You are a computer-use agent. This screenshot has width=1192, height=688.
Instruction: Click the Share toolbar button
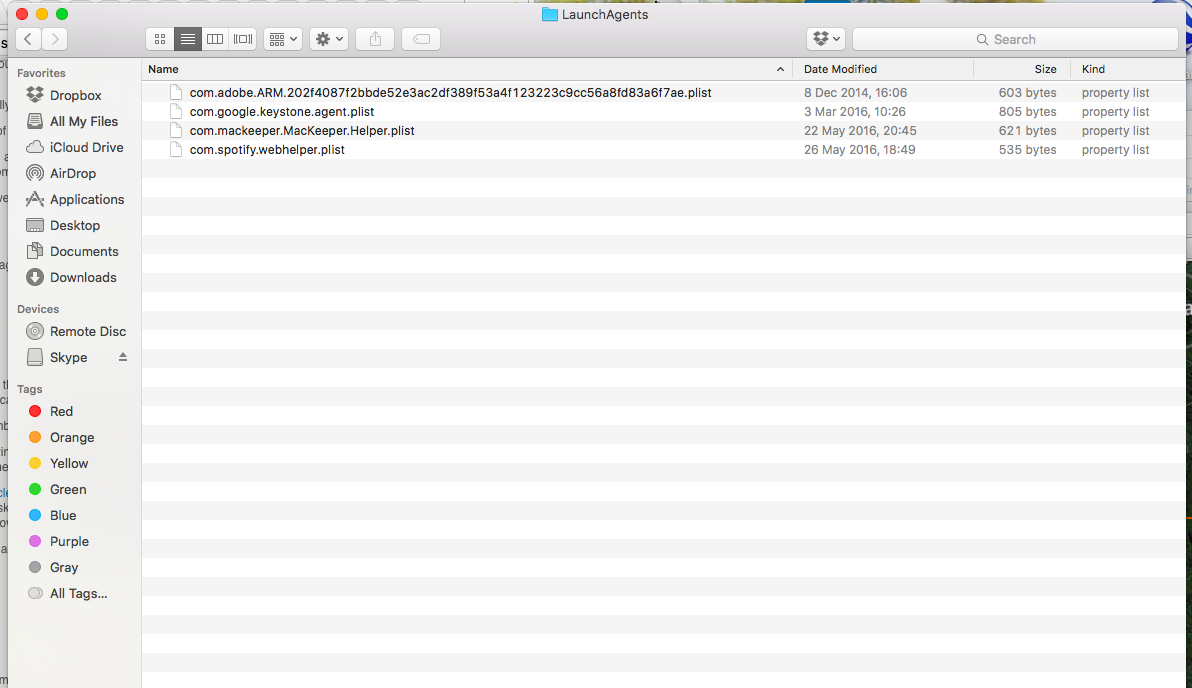click(375, 39)
